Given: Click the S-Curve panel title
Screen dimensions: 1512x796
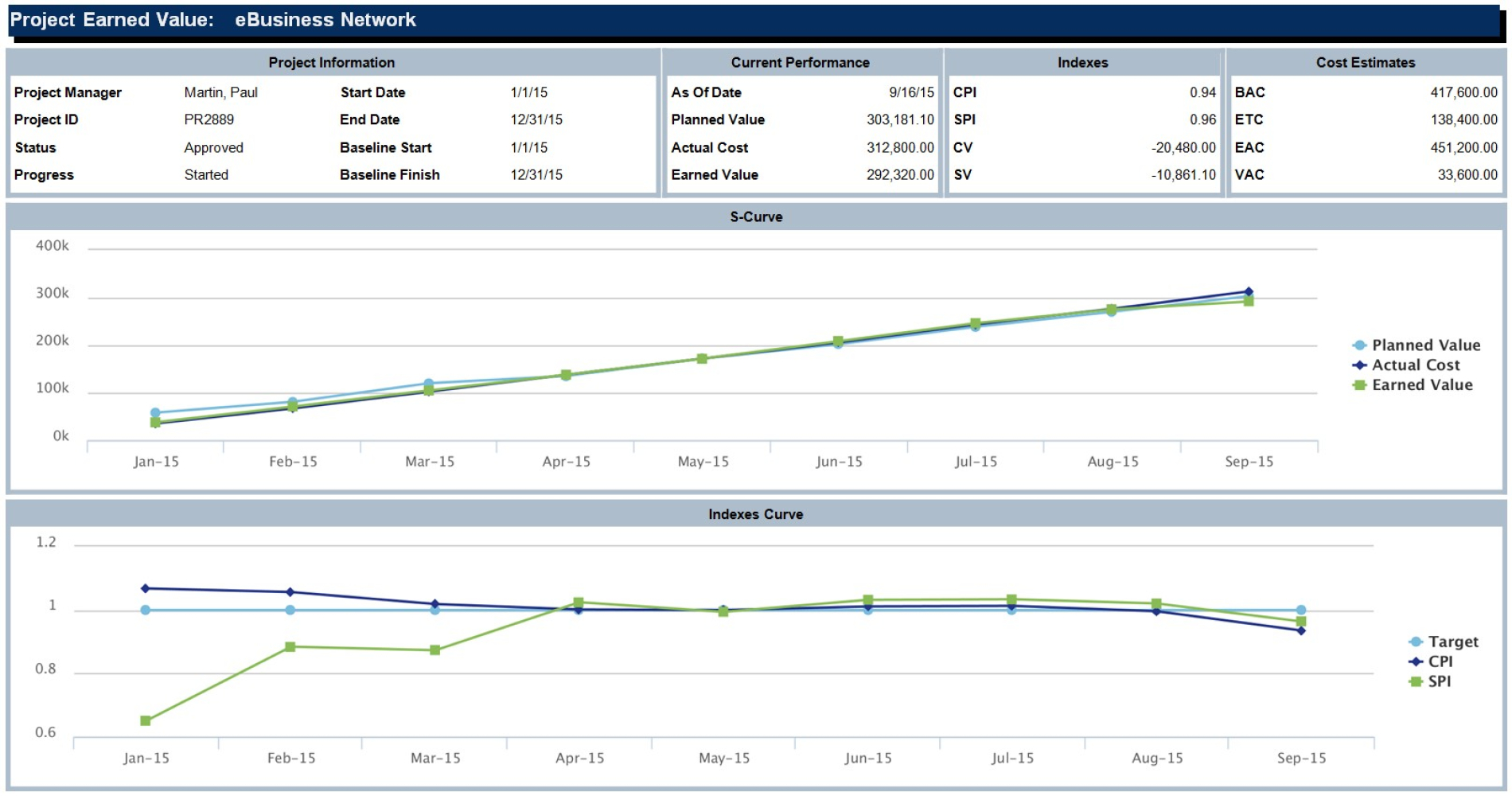Looking at the screenshot, I should 756,217.
